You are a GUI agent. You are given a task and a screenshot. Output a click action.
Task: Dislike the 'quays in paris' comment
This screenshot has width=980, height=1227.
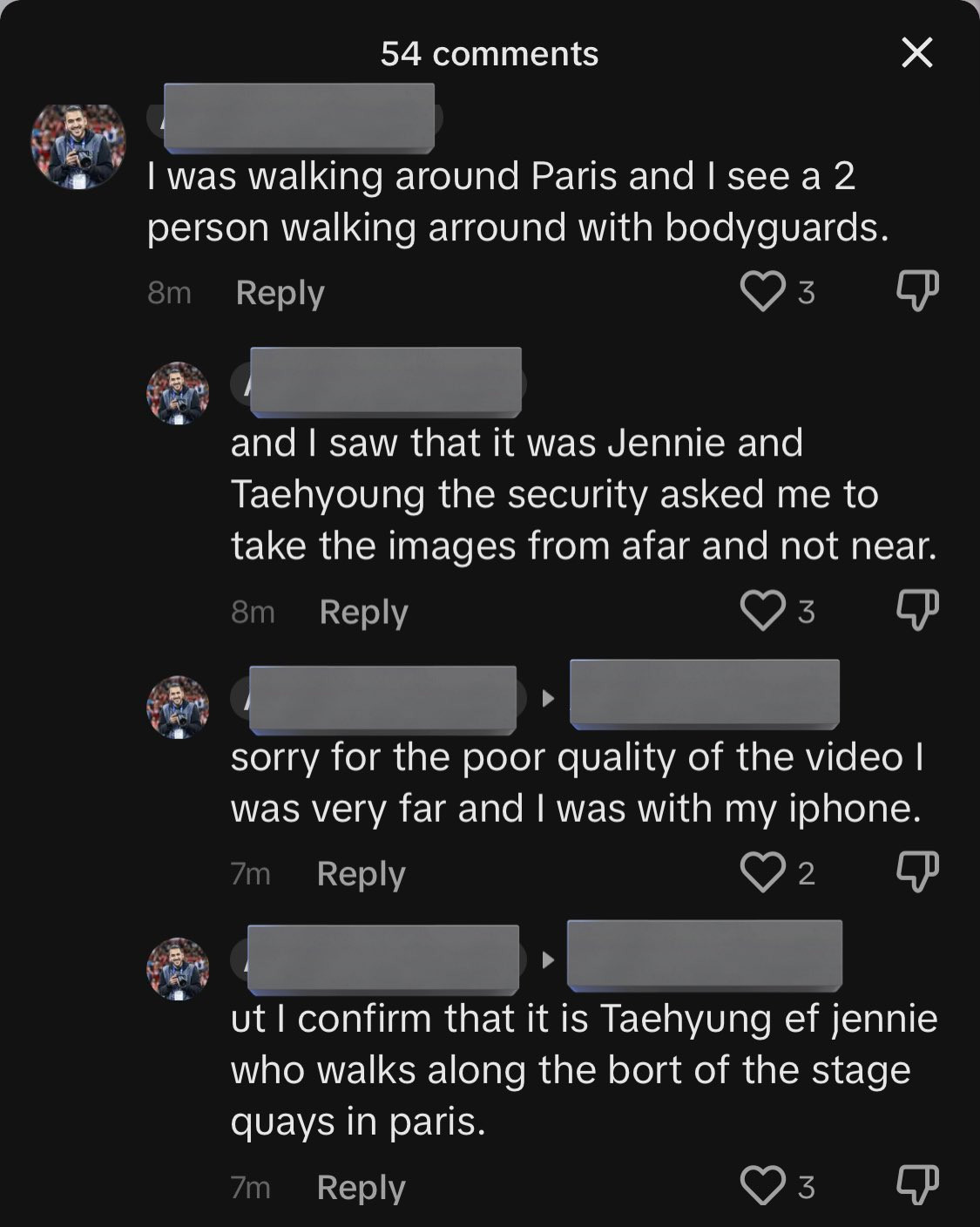(917, 1186)
